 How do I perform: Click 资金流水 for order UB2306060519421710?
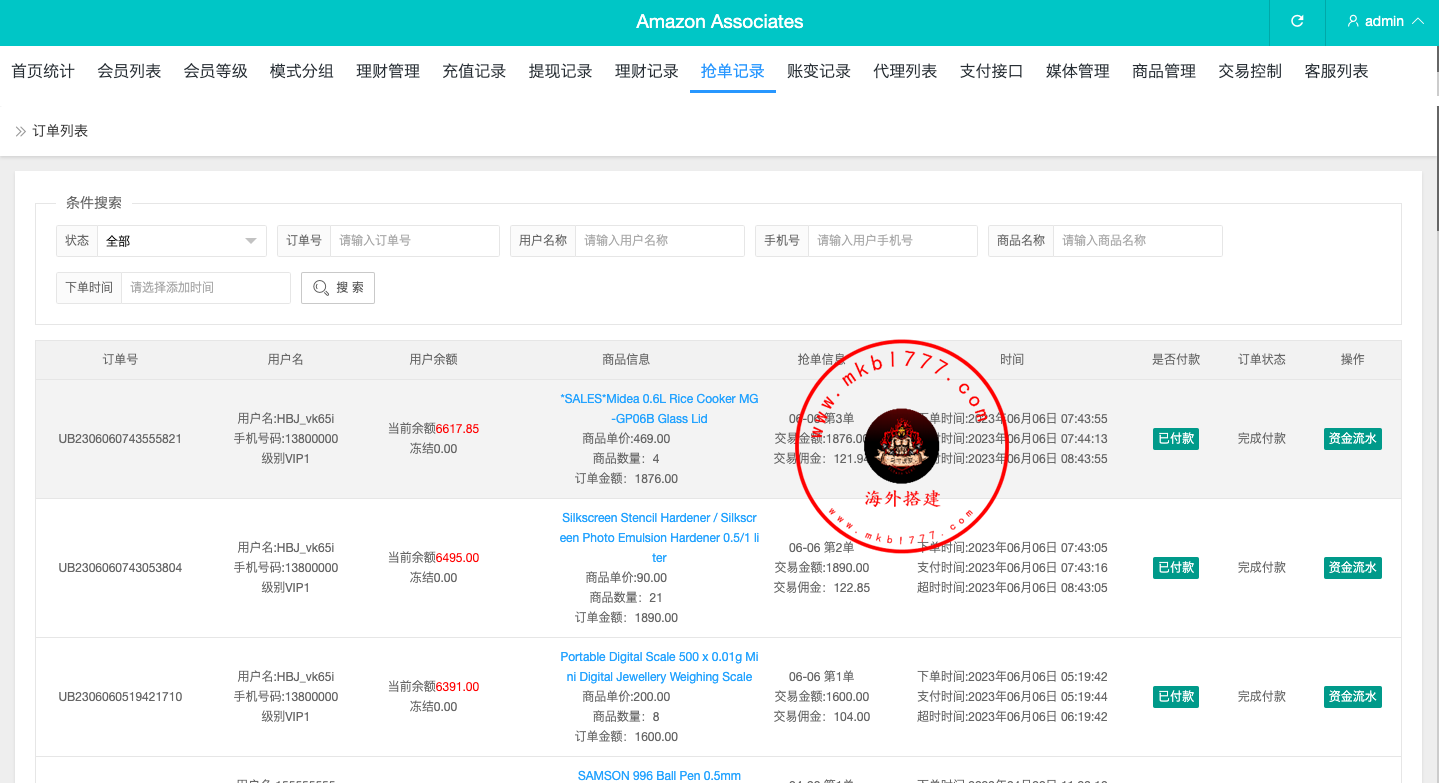click(1352, 696)
